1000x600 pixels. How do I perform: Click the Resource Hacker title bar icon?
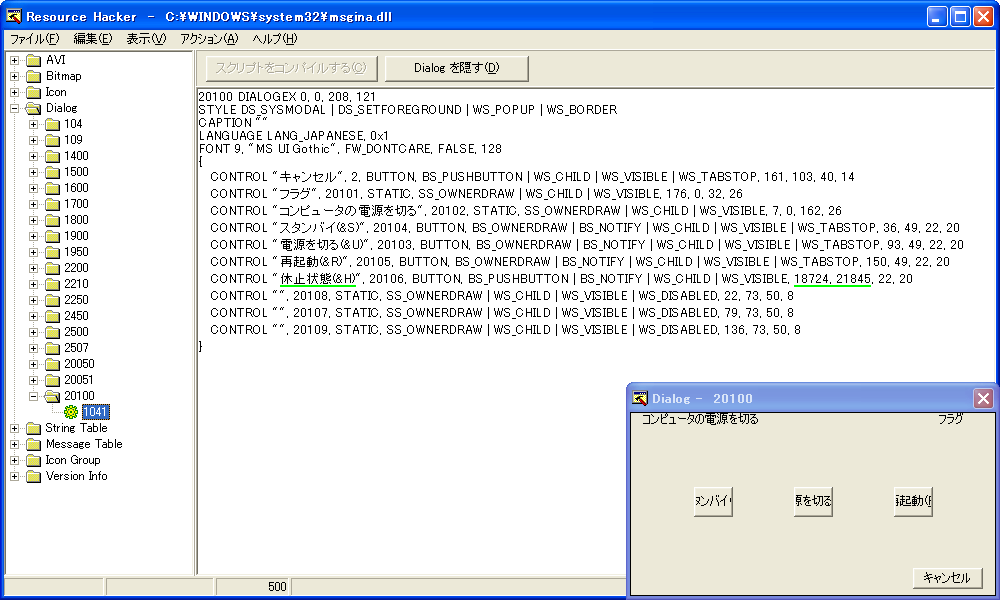(x=13, y=16)
